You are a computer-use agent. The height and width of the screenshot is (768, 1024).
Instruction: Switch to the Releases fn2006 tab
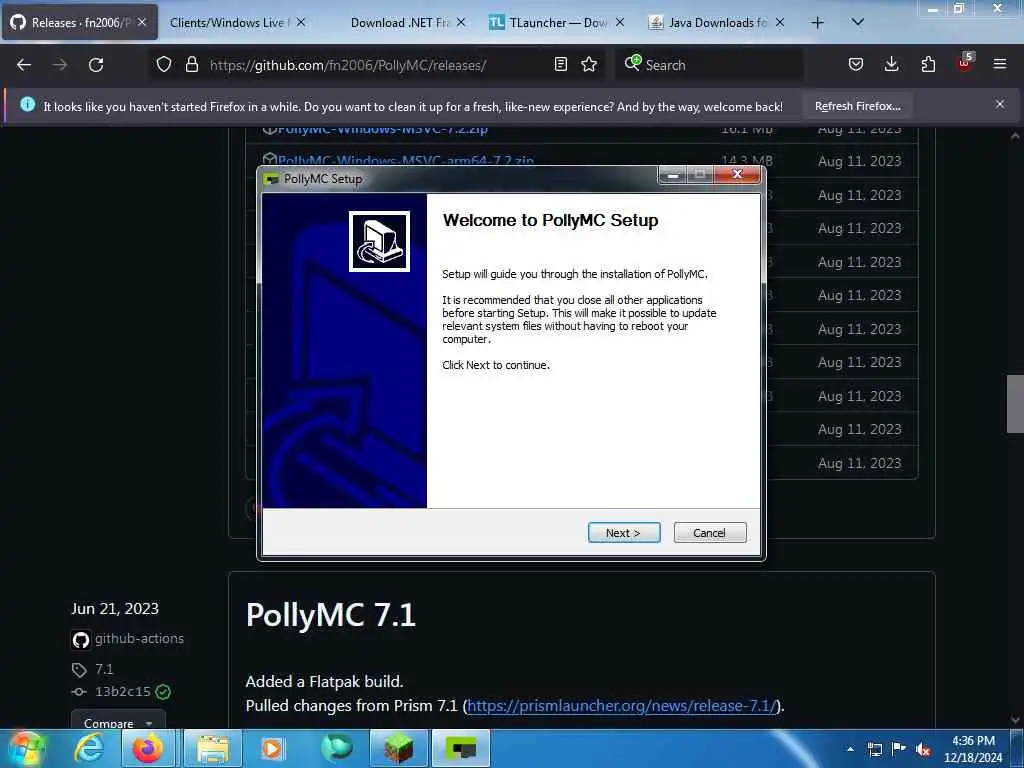point(78,22)
